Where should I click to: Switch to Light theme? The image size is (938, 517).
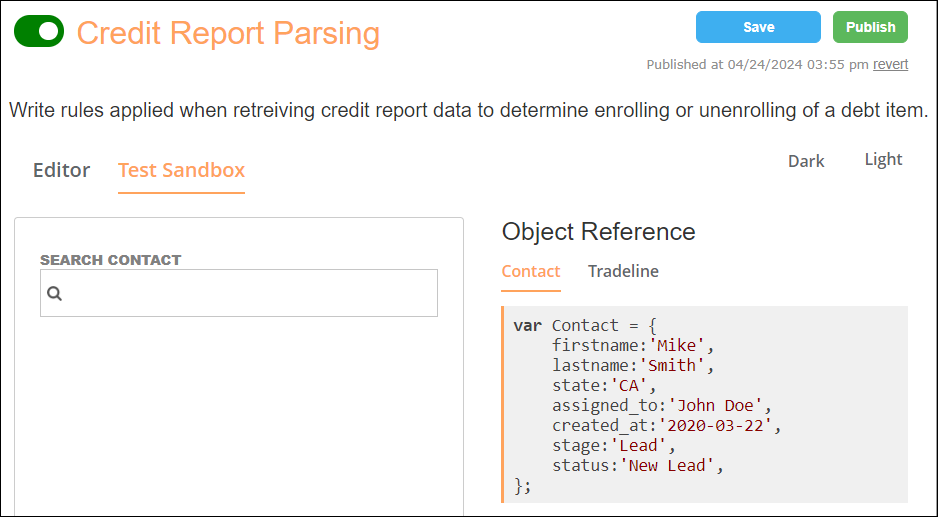[883, 159]
